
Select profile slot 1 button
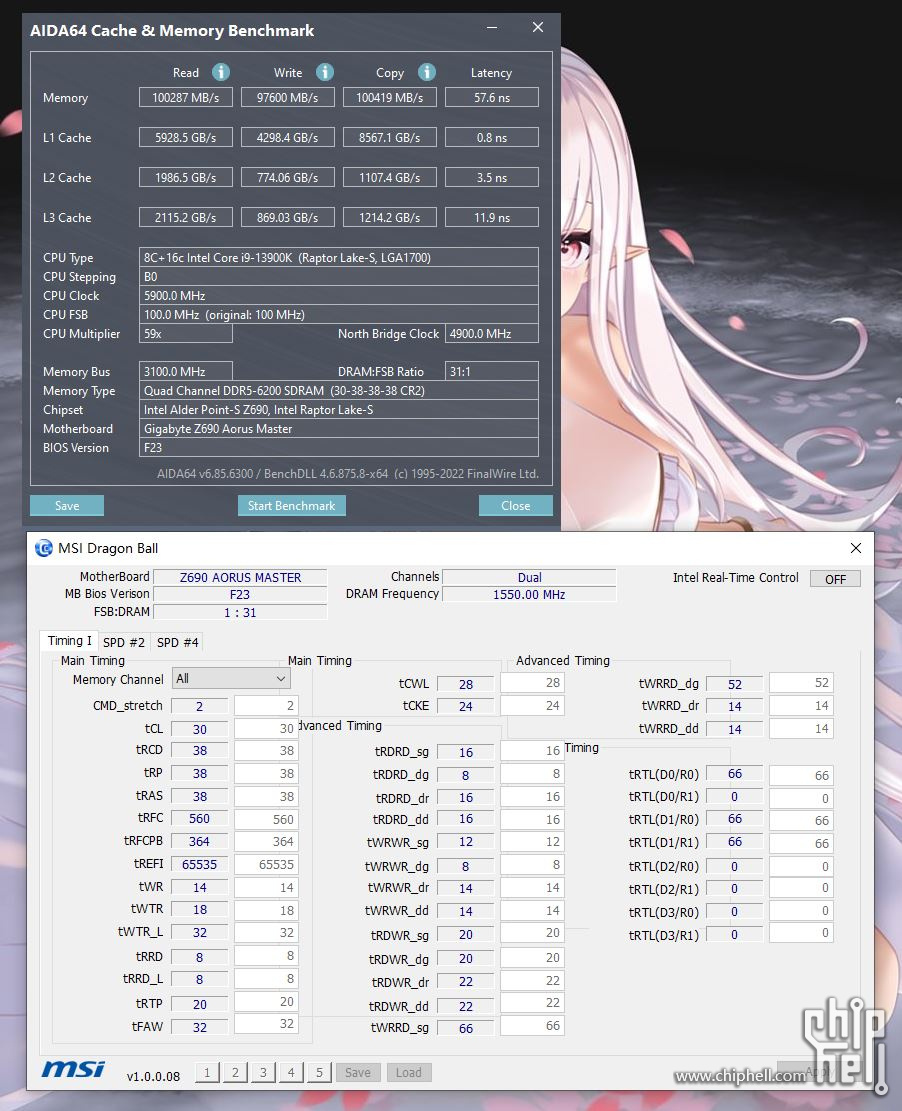click(207, 1073)
